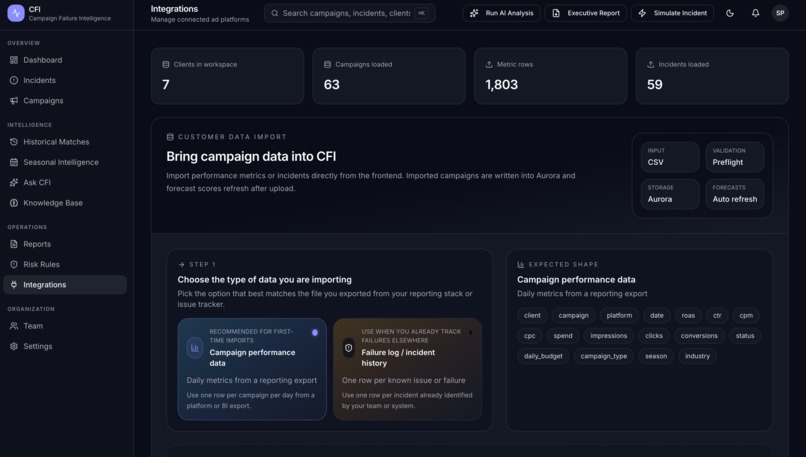Click the 'impressions' field chip
This screenshot has height=457, width=806.
tap(609, 336)
